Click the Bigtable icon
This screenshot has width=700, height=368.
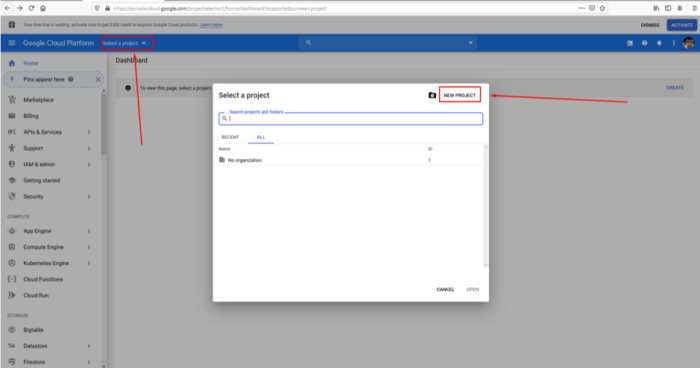[x=12, y=330]
